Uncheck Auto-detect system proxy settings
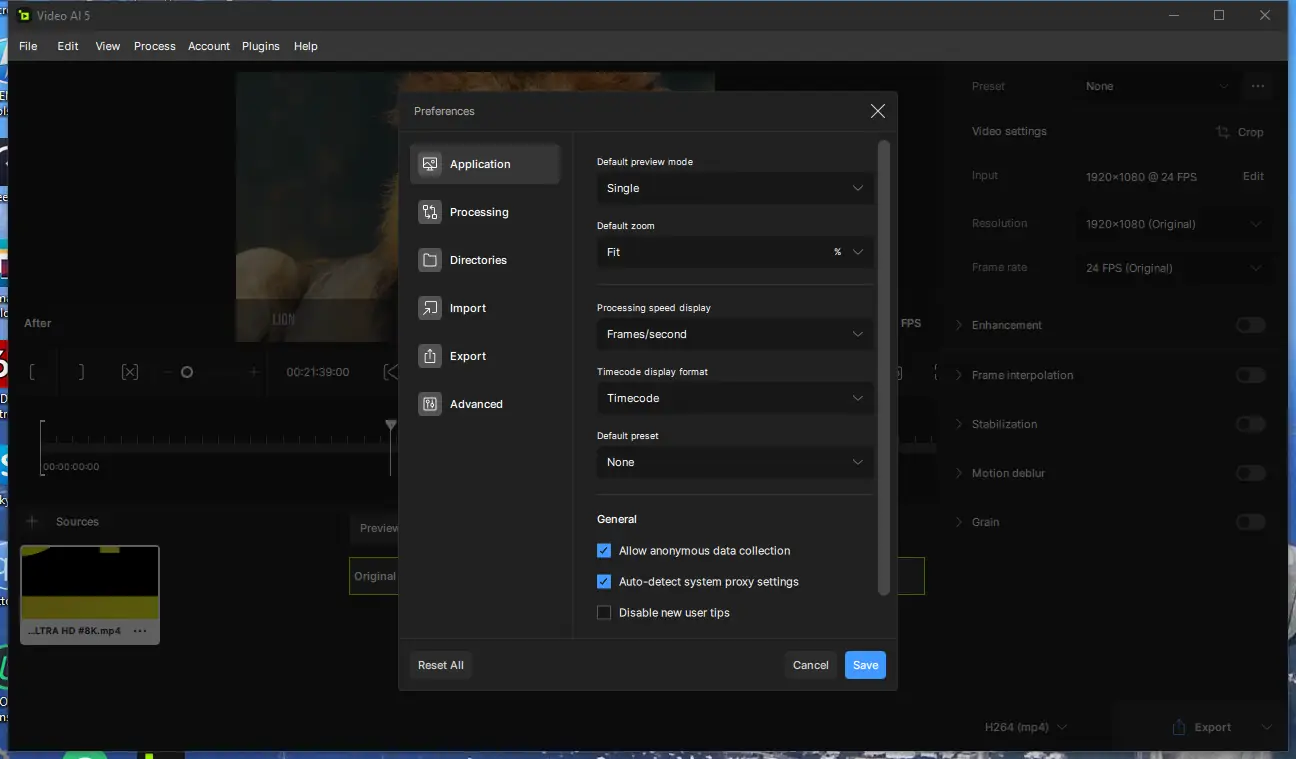 pos(604,582)
